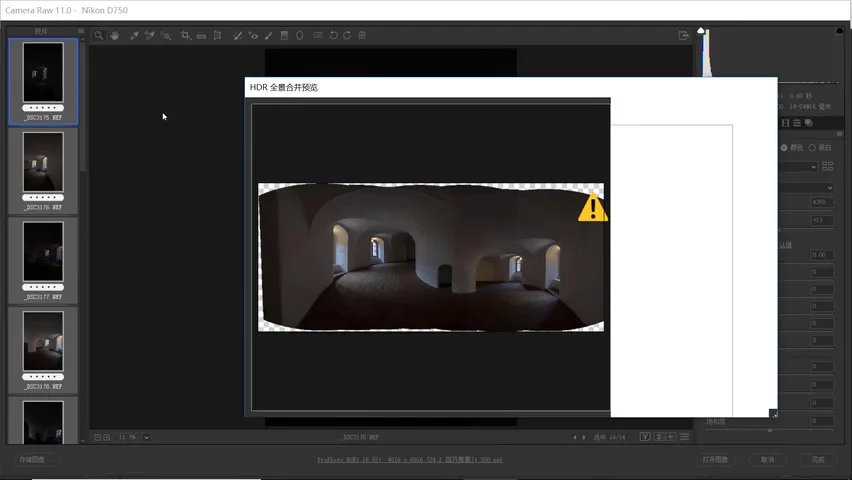Screen dimensions: 852x480
Task: Rotate image counterclockwise
Action: (334, 35)
